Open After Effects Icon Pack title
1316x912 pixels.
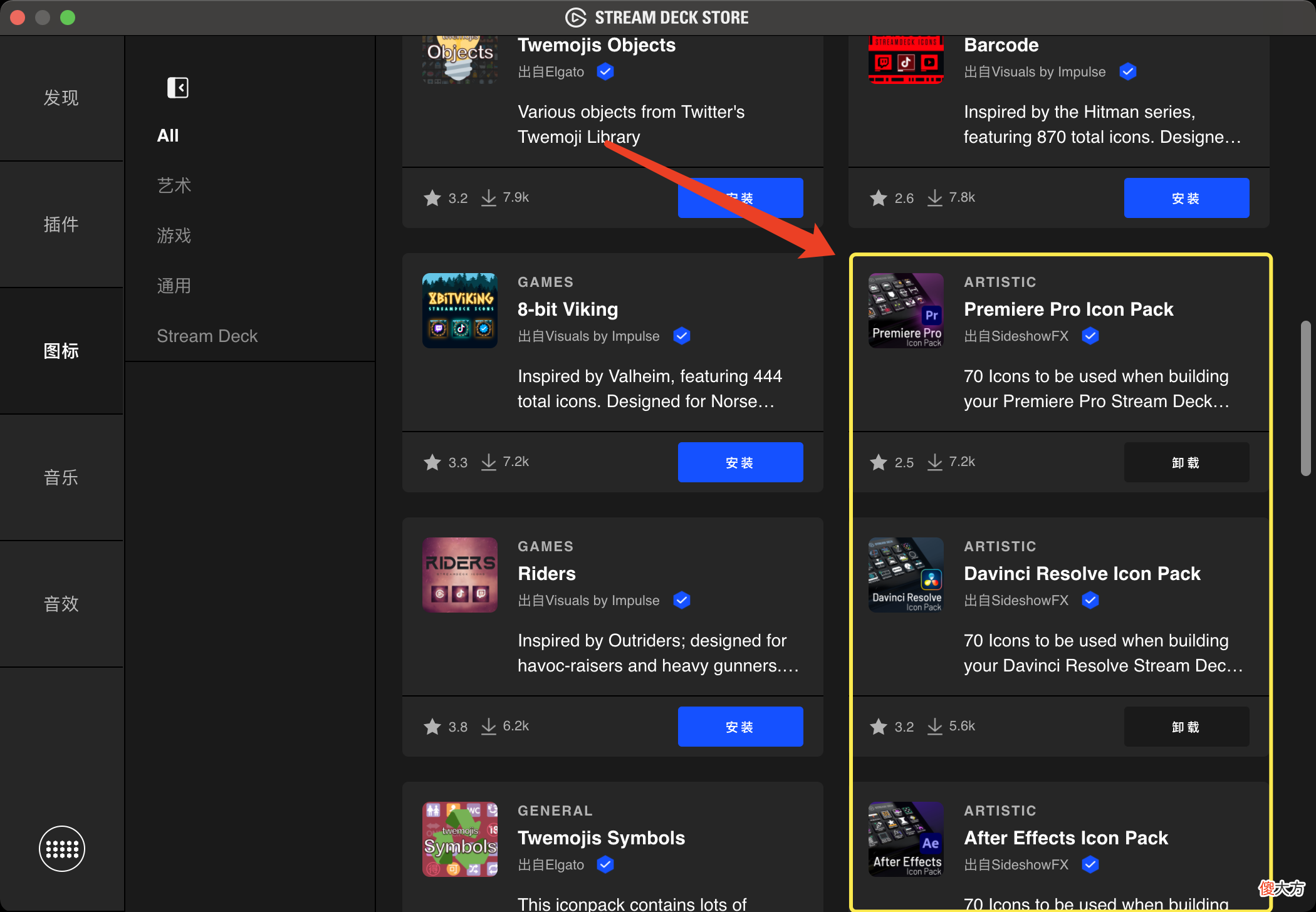pos(1066,838)
